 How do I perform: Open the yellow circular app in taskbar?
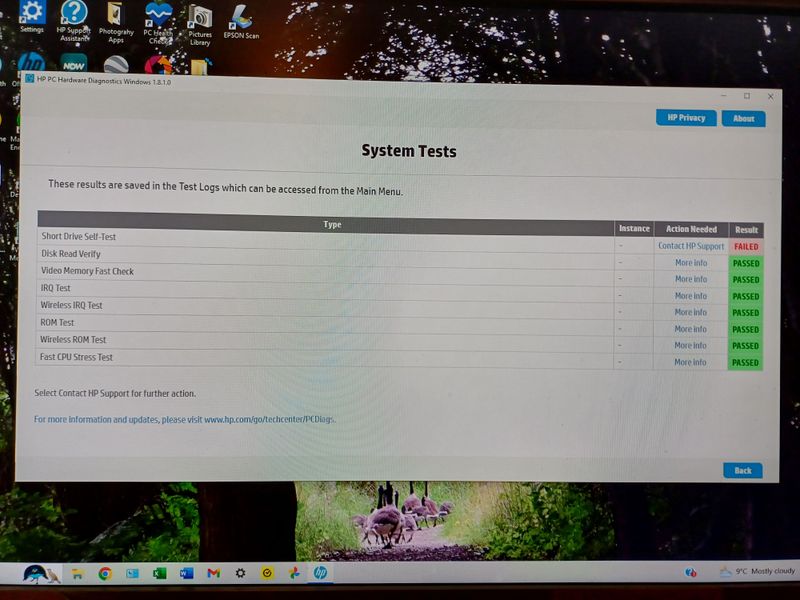point(267,573)
